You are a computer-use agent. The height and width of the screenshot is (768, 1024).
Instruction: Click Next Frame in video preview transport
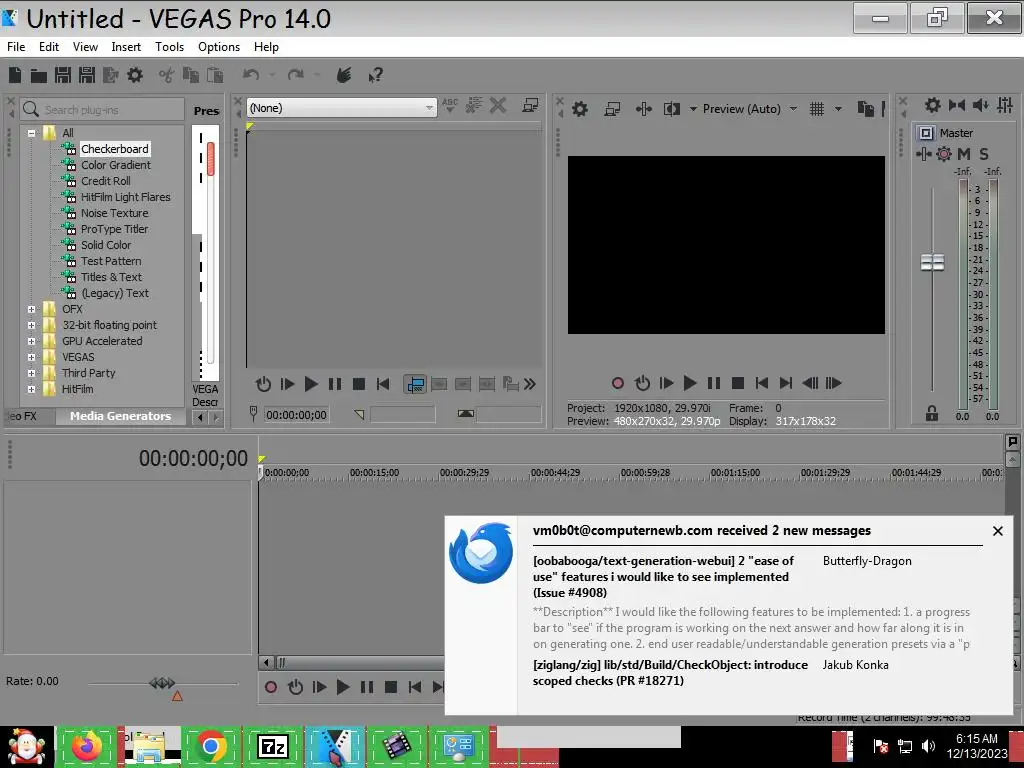(x=834, y=383)
